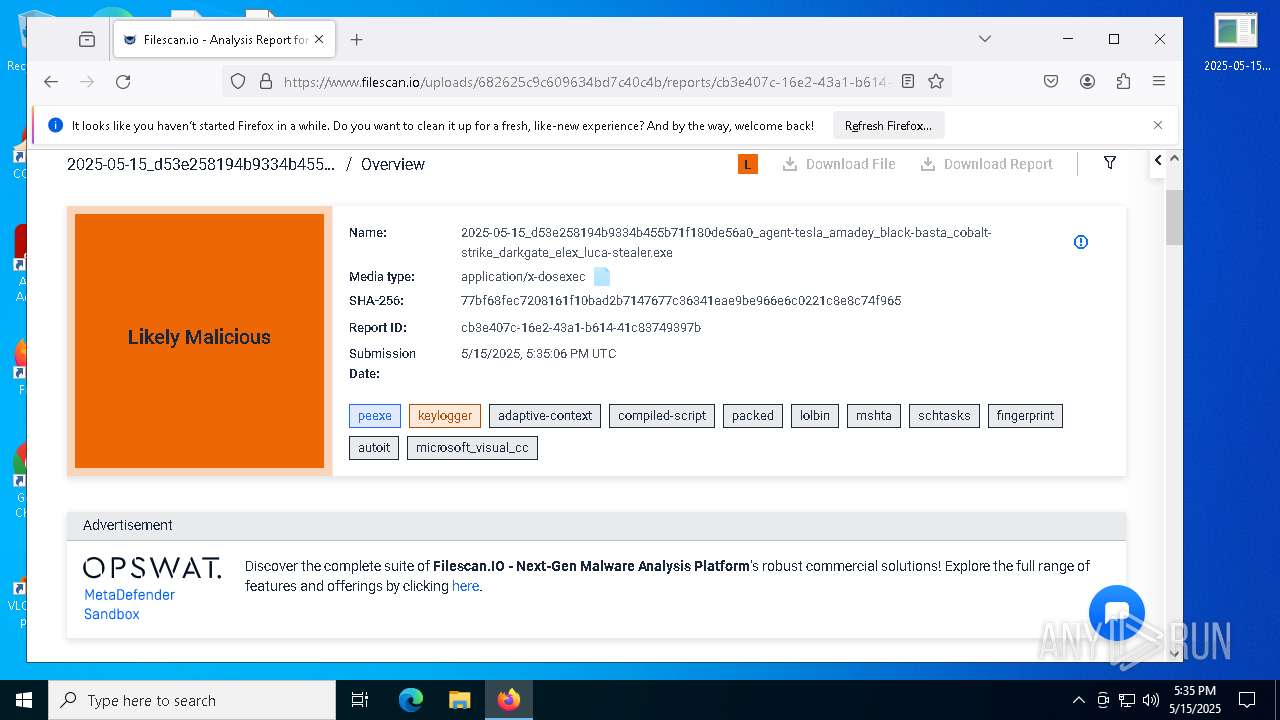The width and height of the screenshot is (1280, 720).
Task: Reload the current page
Action: pos(123,82)
